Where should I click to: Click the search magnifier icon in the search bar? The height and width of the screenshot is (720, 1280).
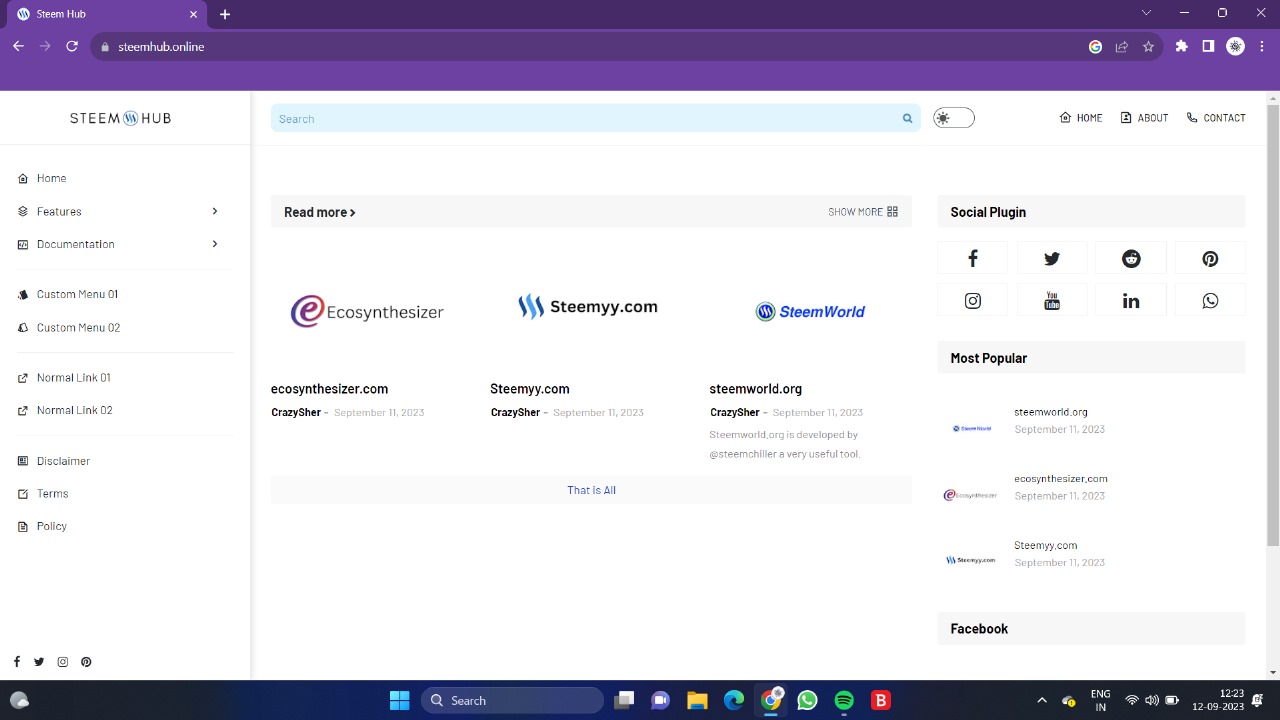click(x=907, y=118)
